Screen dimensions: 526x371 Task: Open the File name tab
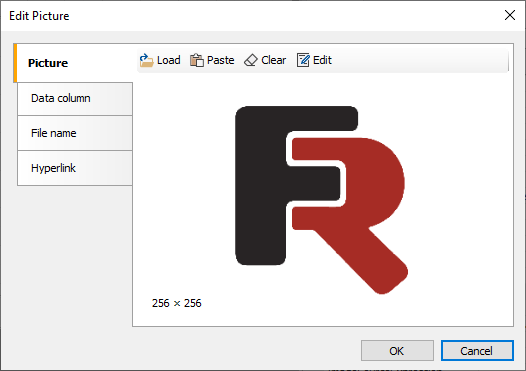tap(75, 133)
